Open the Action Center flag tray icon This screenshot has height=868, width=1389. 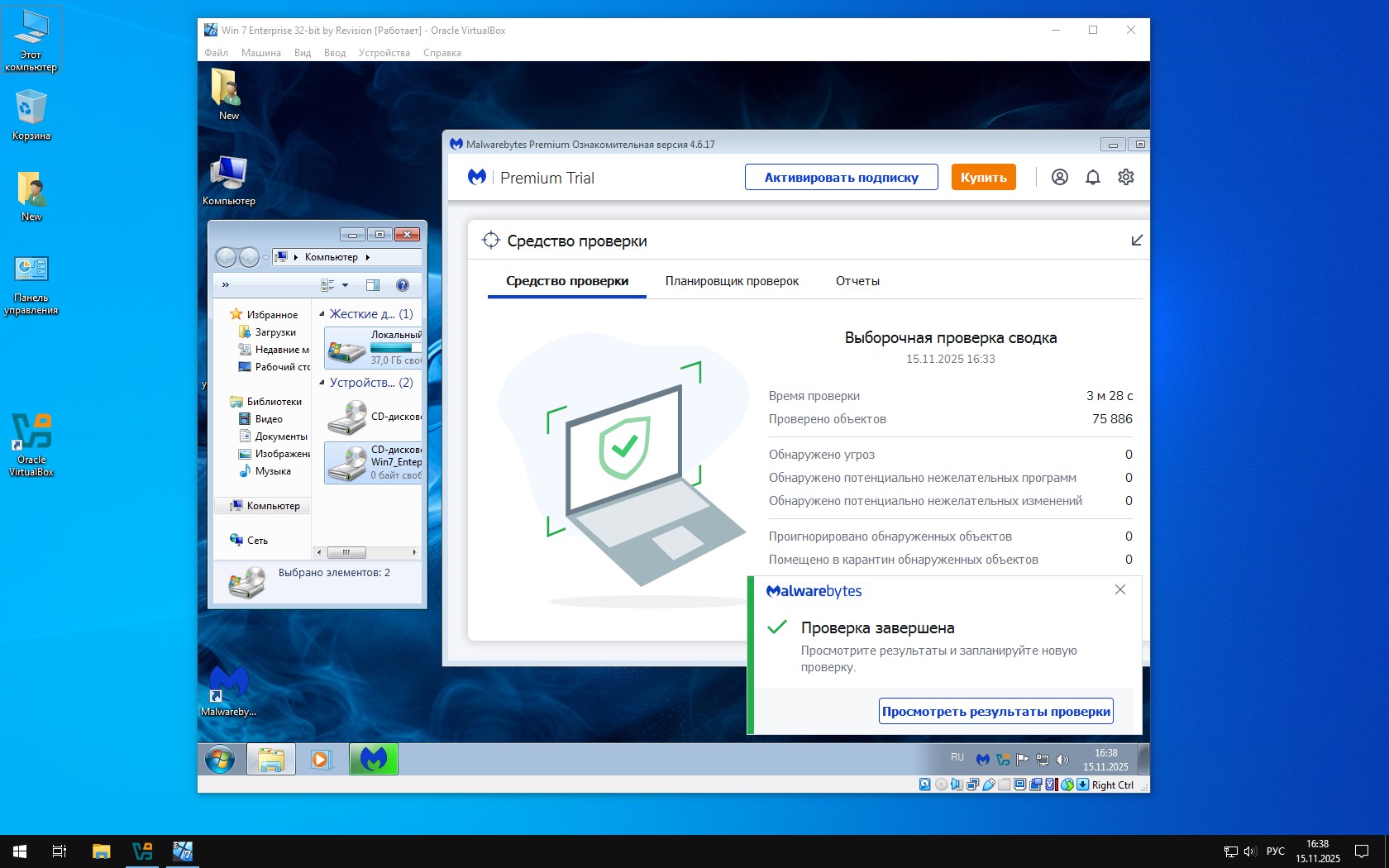click(x=1023, y=759)
